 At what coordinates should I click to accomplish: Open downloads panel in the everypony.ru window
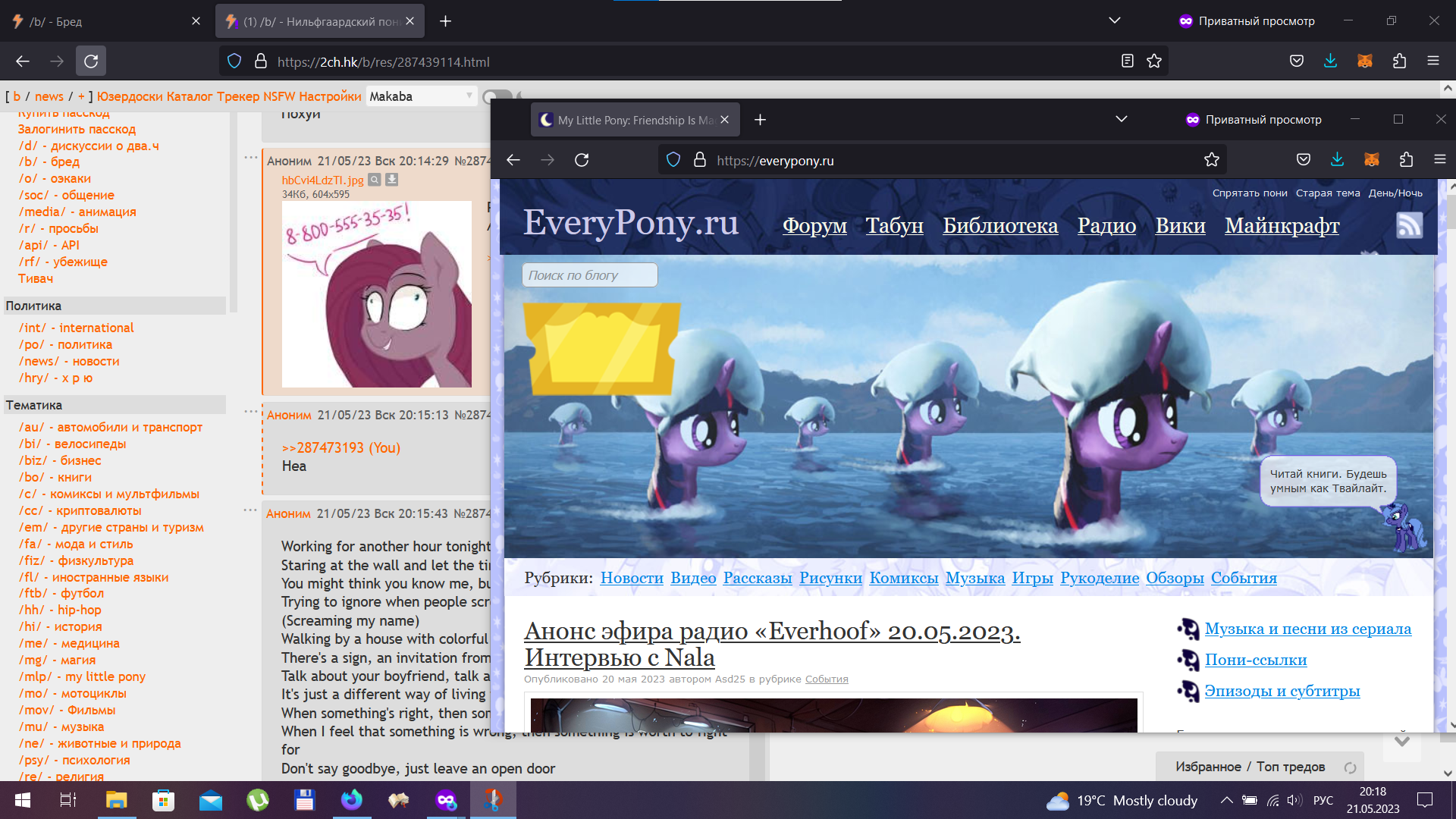coord(1337,160)
